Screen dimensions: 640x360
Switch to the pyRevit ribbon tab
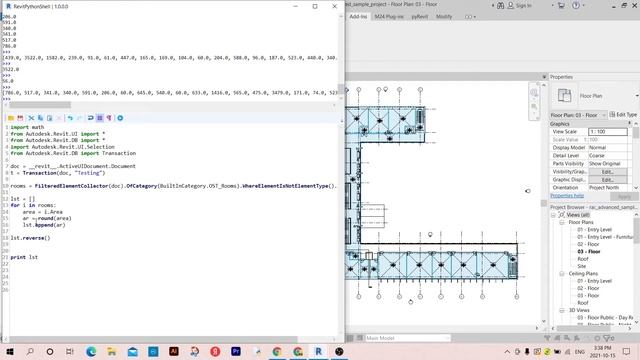point(420,17)
